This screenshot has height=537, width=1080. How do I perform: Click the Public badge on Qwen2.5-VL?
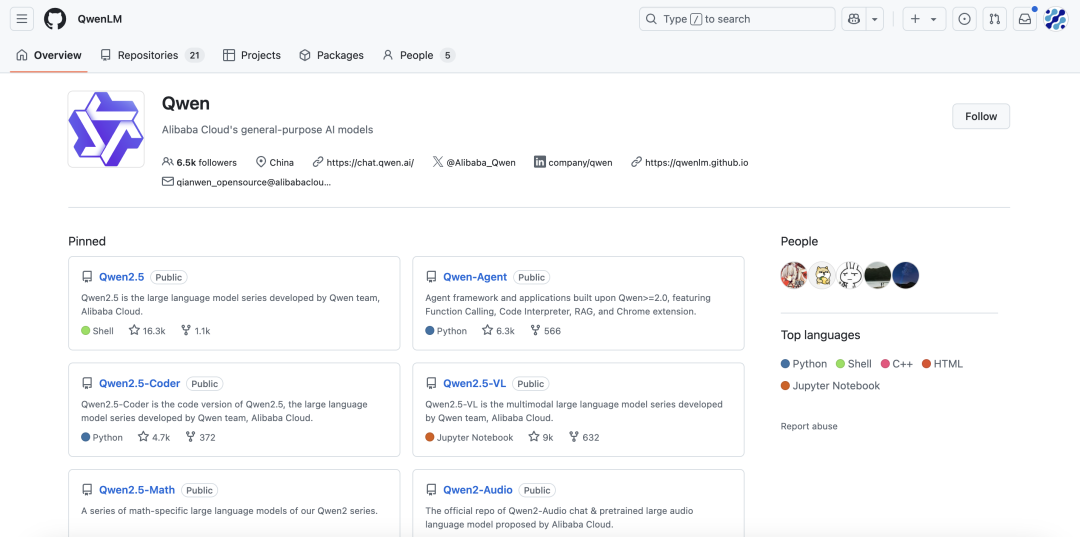pyautogui.click(x=530, y=383)
